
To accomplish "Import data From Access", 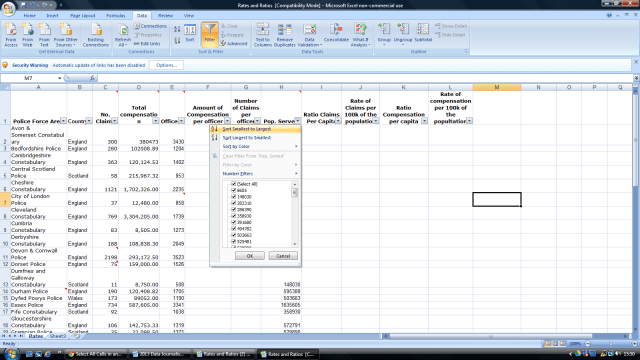I will [x=11, y=35].
